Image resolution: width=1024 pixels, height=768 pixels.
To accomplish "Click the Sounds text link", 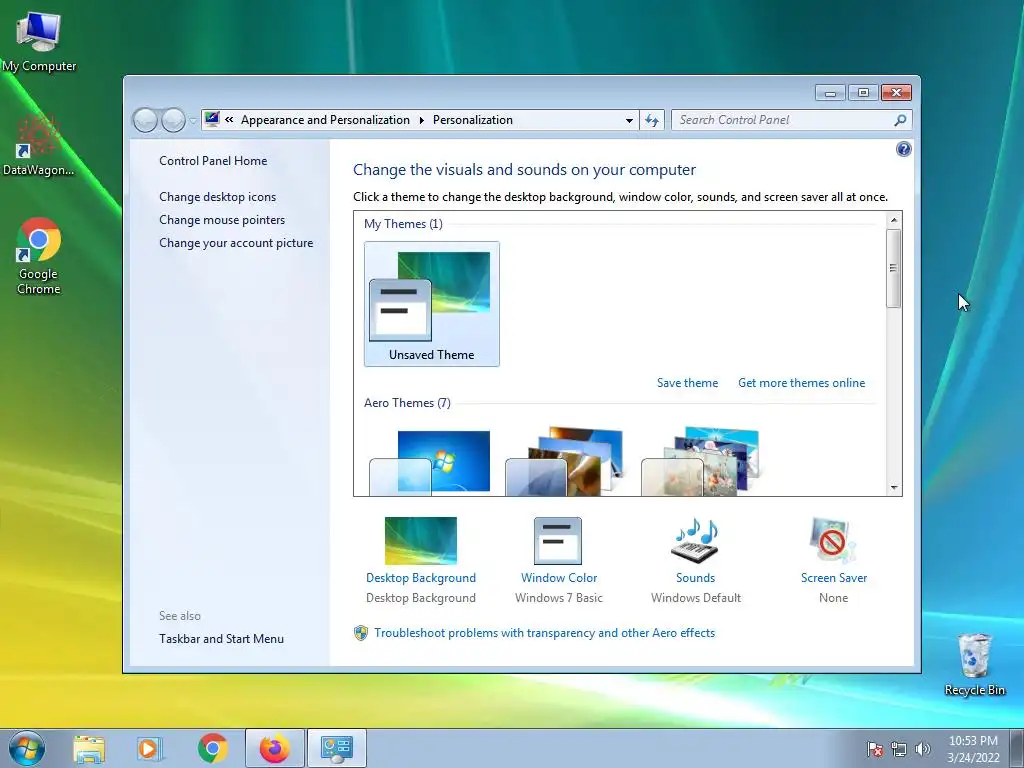I will (696, 578).
